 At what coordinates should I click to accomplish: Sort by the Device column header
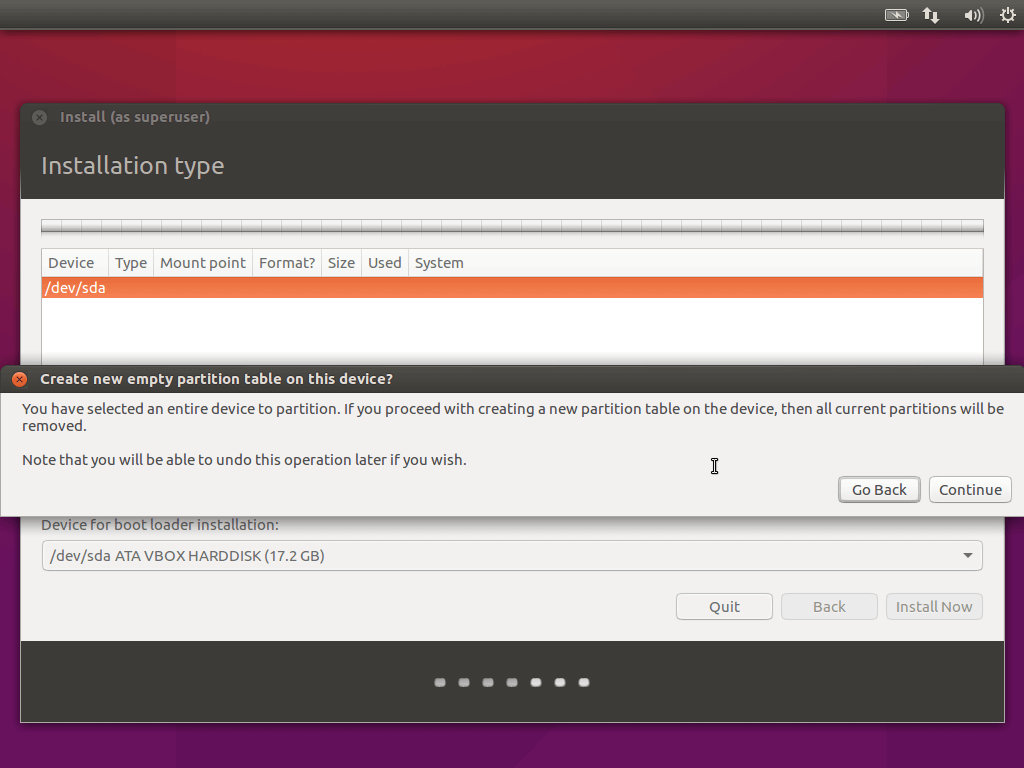(72, 263)
